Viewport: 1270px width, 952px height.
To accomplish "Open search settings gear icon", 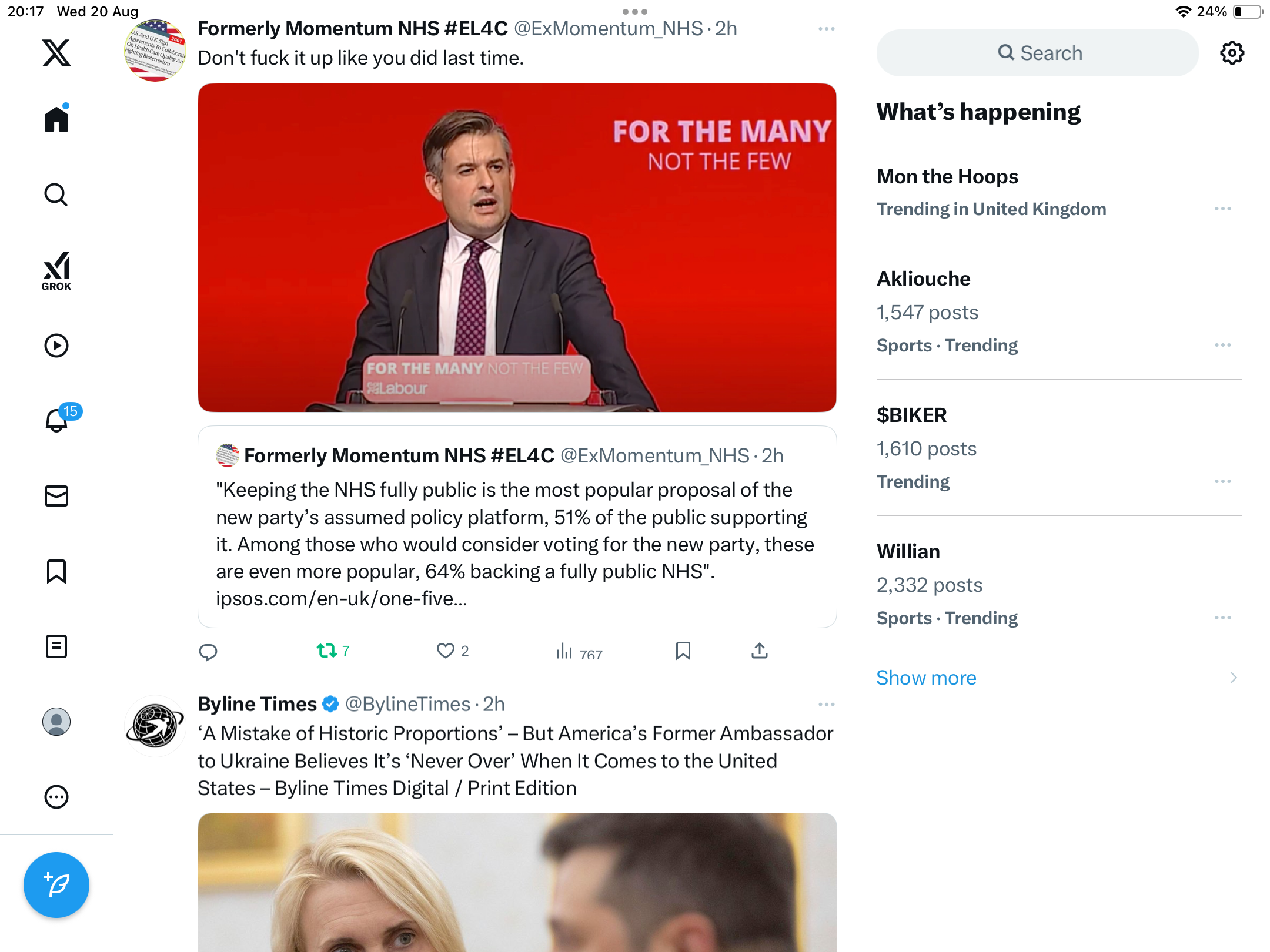I will 1232,53.
